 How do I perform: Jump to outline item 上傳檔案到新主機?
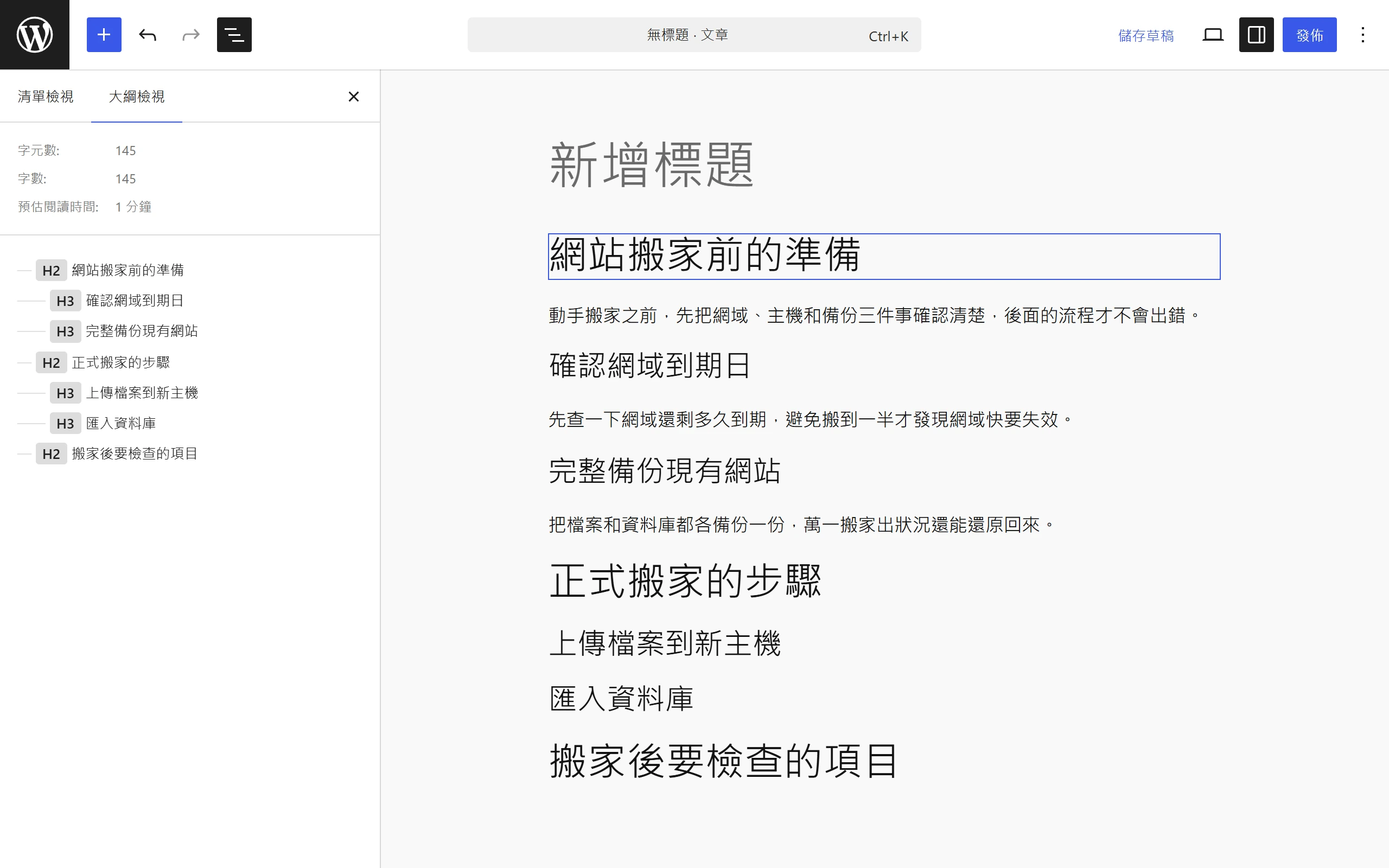pos(123,393)
